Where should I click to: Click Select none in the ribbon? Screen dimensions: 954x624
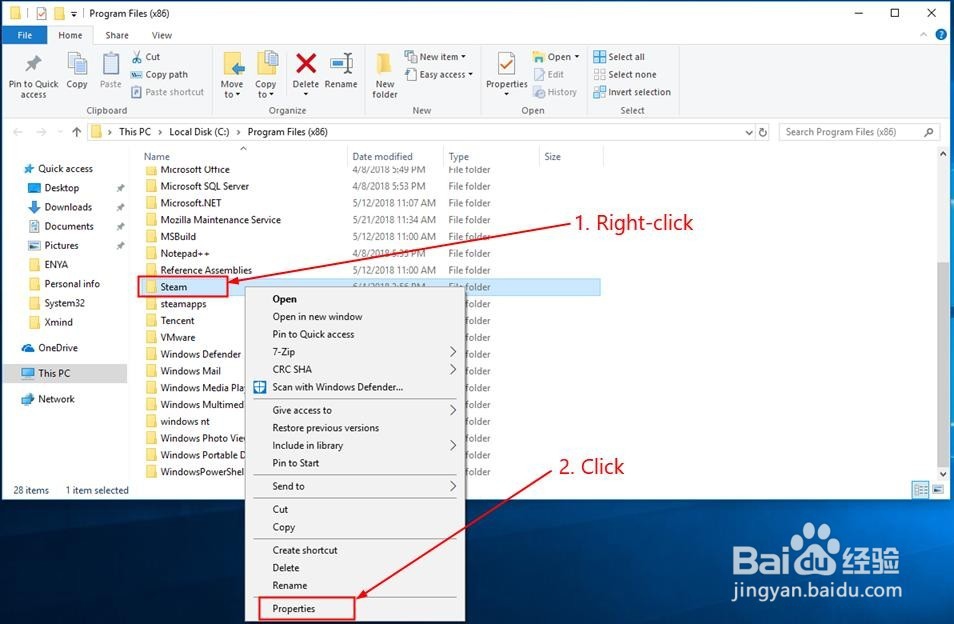click(x=625, y=74)
